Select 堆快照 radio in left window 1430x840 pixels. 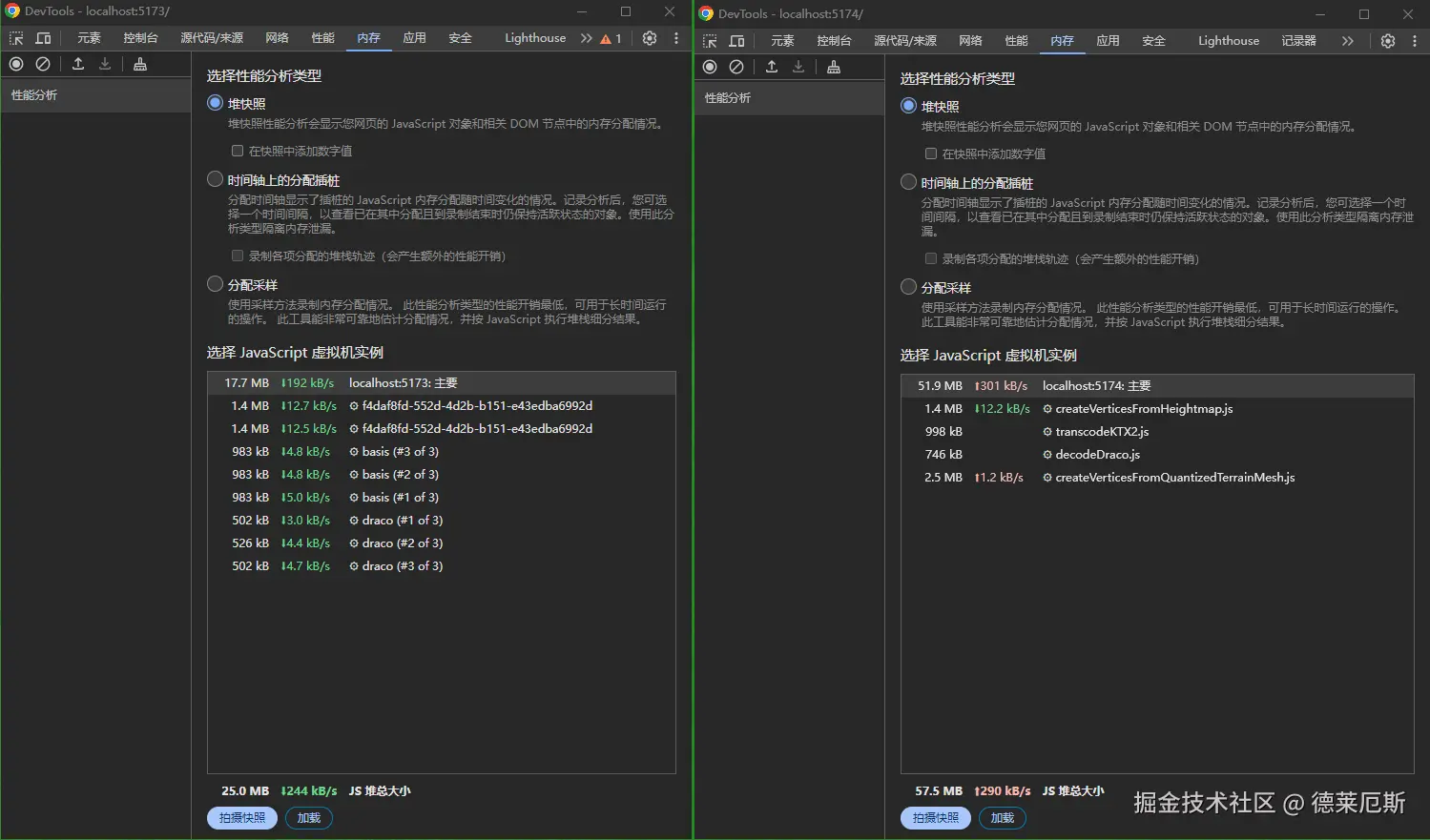(216, 103)
